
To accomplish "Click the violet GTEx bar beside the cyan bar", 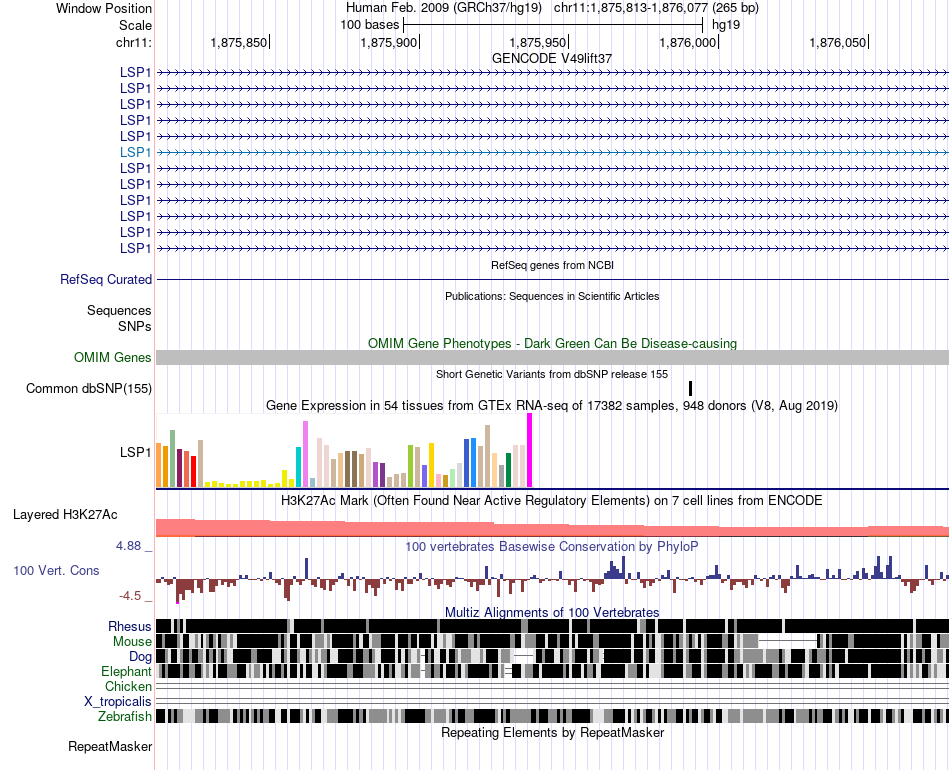I will coord(305,454).
